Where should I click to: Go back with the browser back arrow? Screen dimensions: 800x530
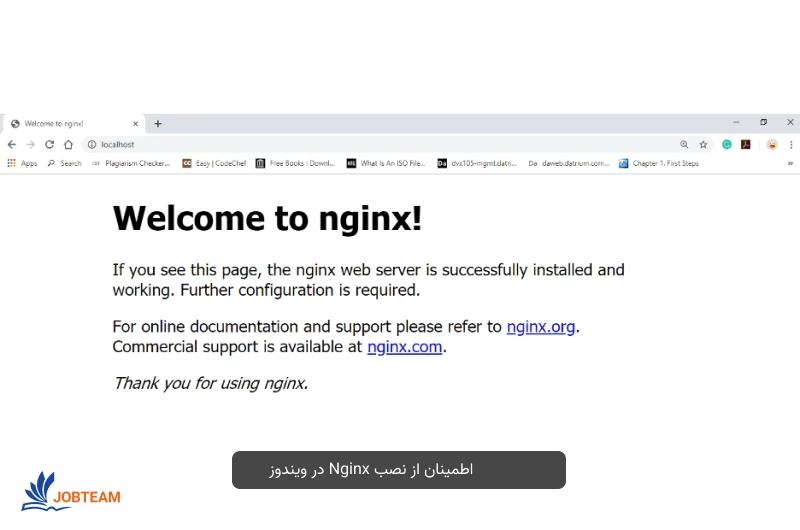pos(12,144)
